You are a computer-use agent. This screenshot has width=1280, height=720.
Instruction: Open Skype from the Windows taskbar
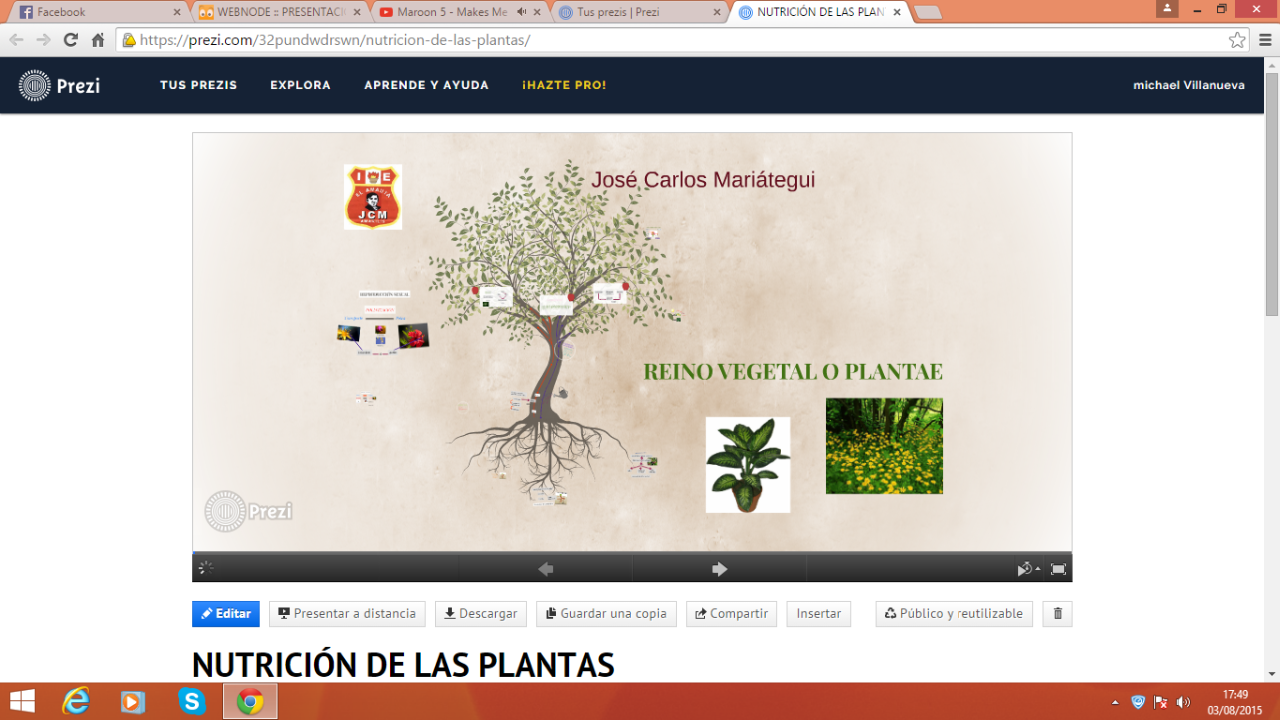(191, 702)
